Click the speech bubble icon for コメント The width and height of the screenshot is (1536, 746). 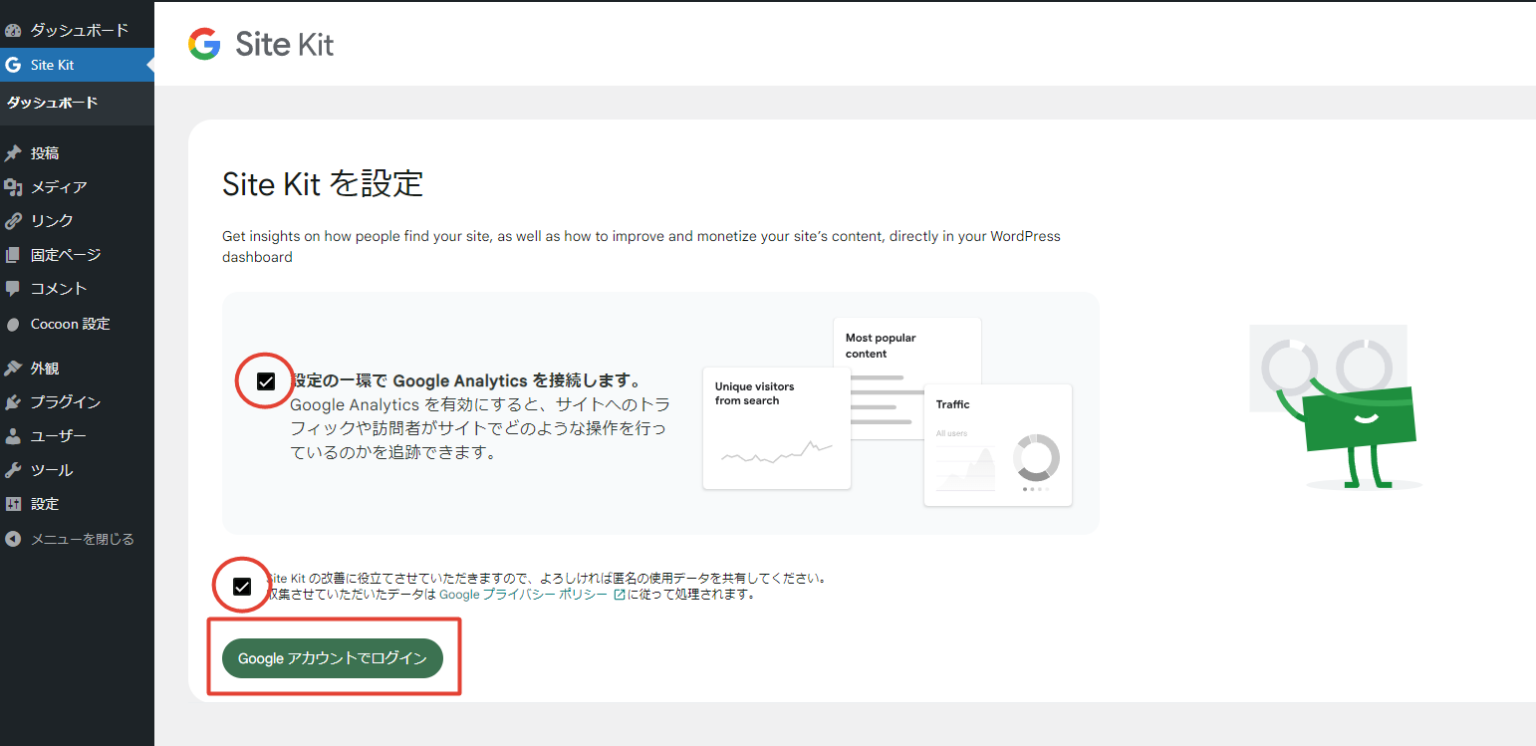(13, 289)
